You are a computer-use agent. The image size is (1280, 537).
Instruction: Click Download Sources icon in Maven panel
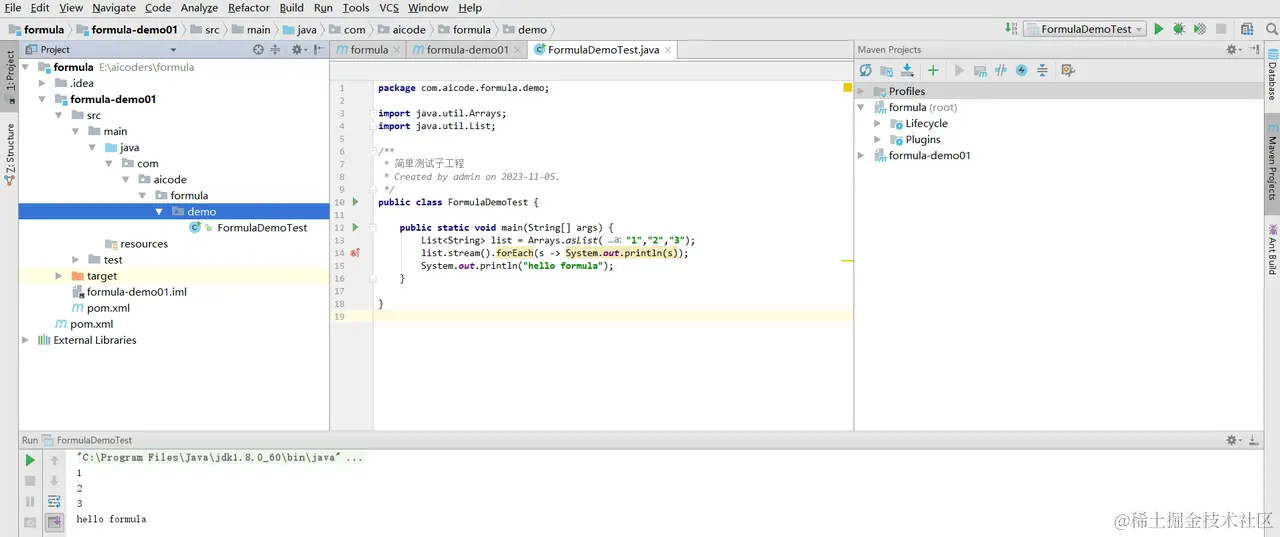tap(908, 70)
